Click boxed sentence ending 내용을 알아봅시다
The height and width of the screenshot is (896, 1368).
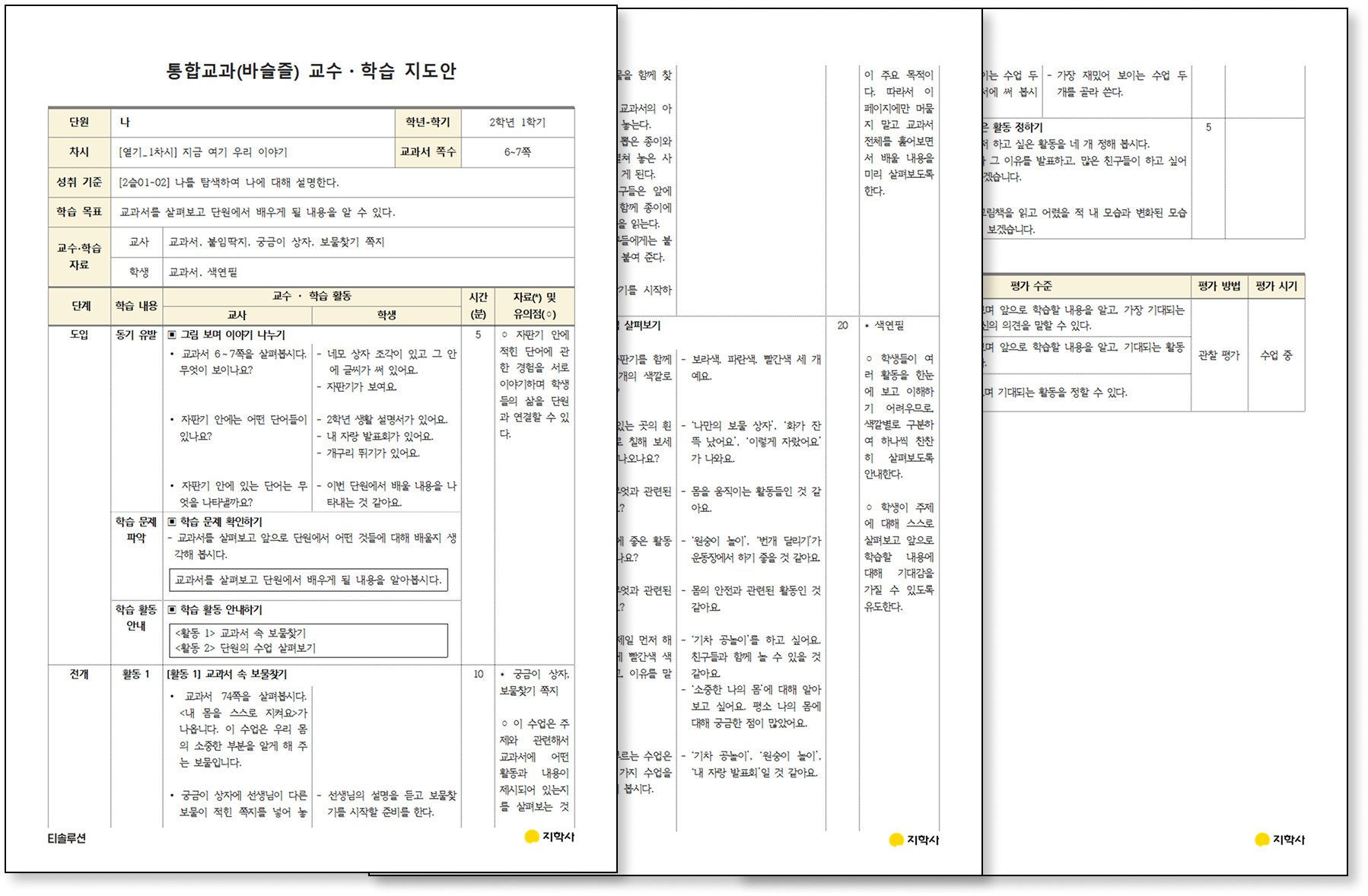coord(308,580)
